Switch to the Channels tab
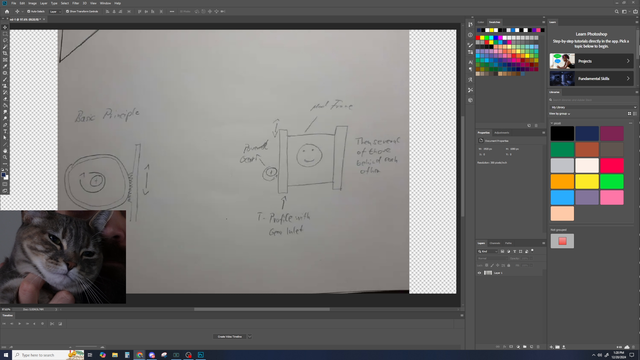Screen dimensions: 640x360 495,243
